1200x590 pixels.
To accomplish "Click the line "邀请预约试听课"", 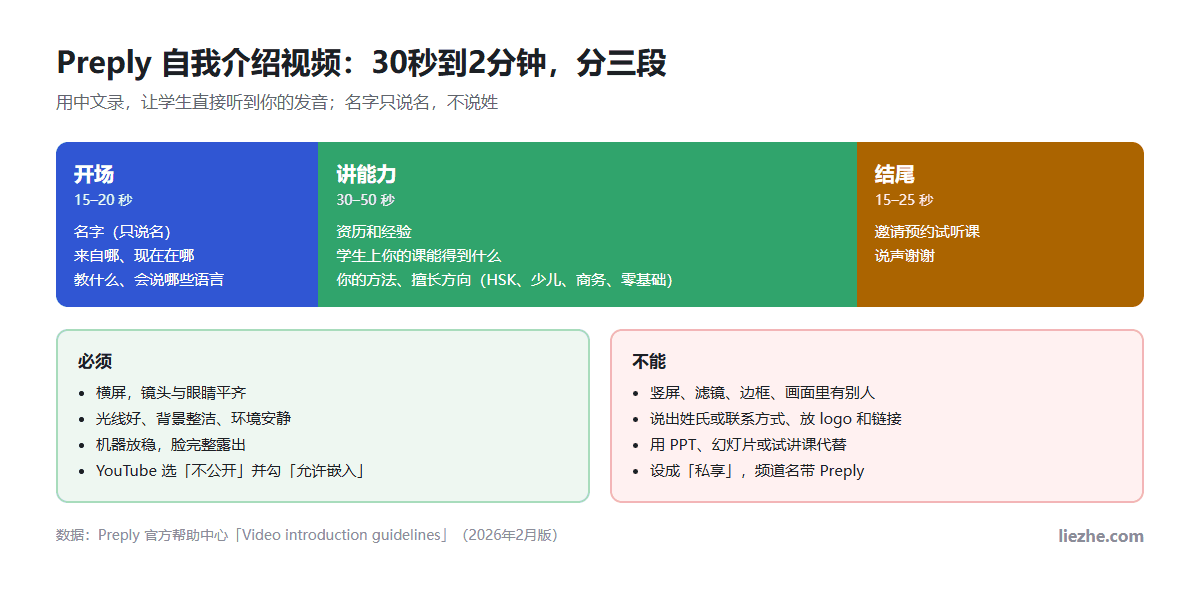I will click(x=927, y=231).
